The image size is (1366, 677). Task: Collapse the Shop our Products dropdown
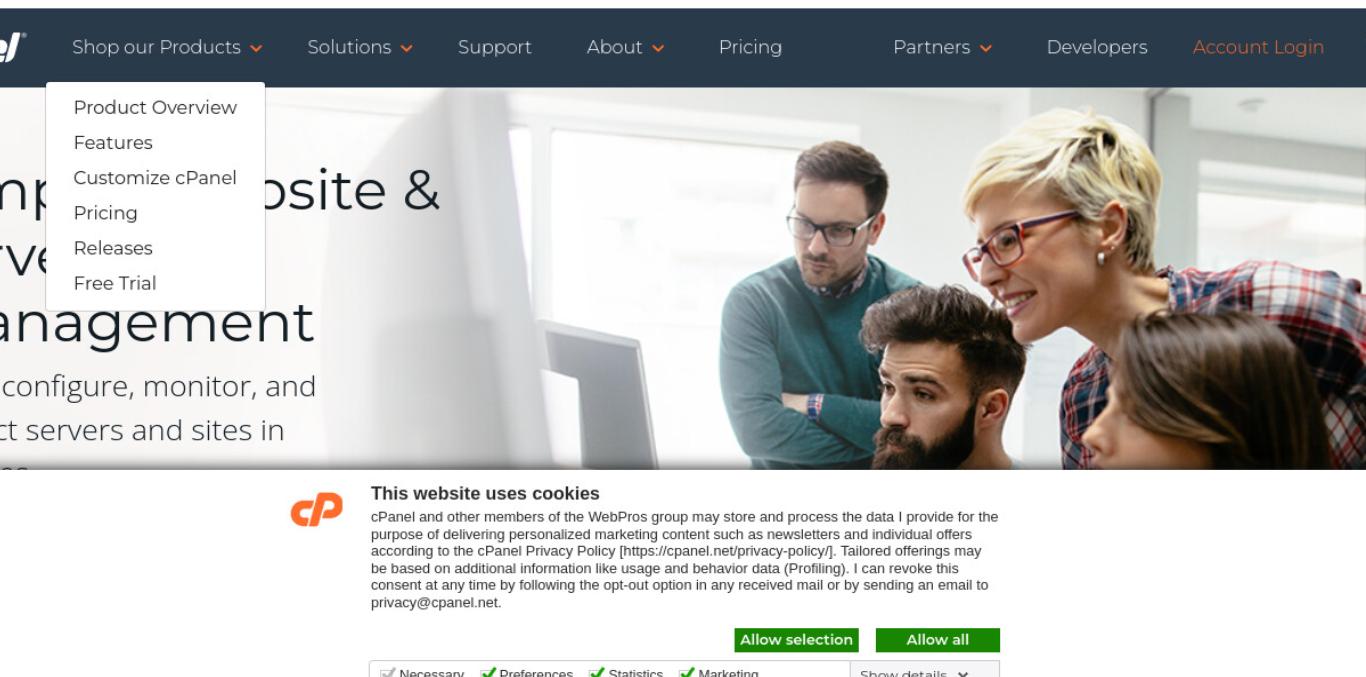click(x=168, y=47)
